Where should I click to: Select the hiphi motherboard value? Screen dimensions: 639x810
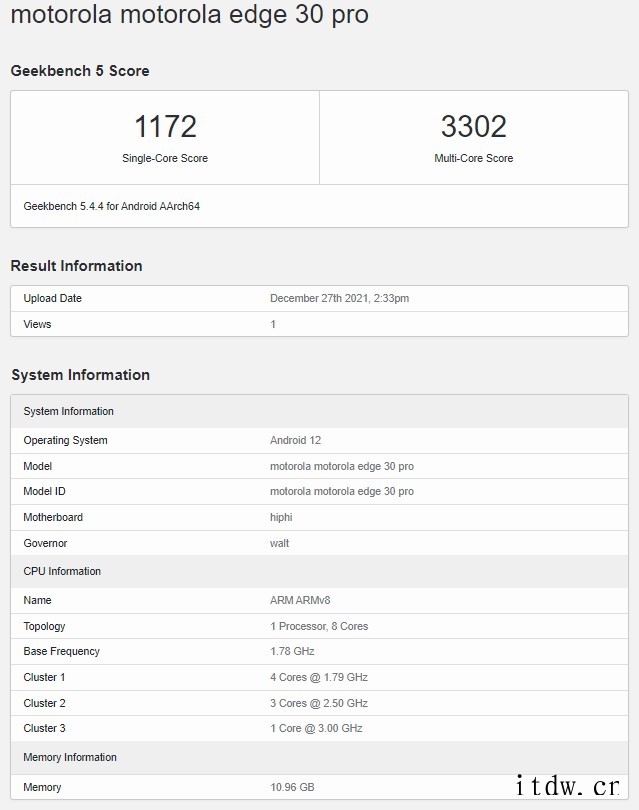pyautogui.click(x=281, y=517)
